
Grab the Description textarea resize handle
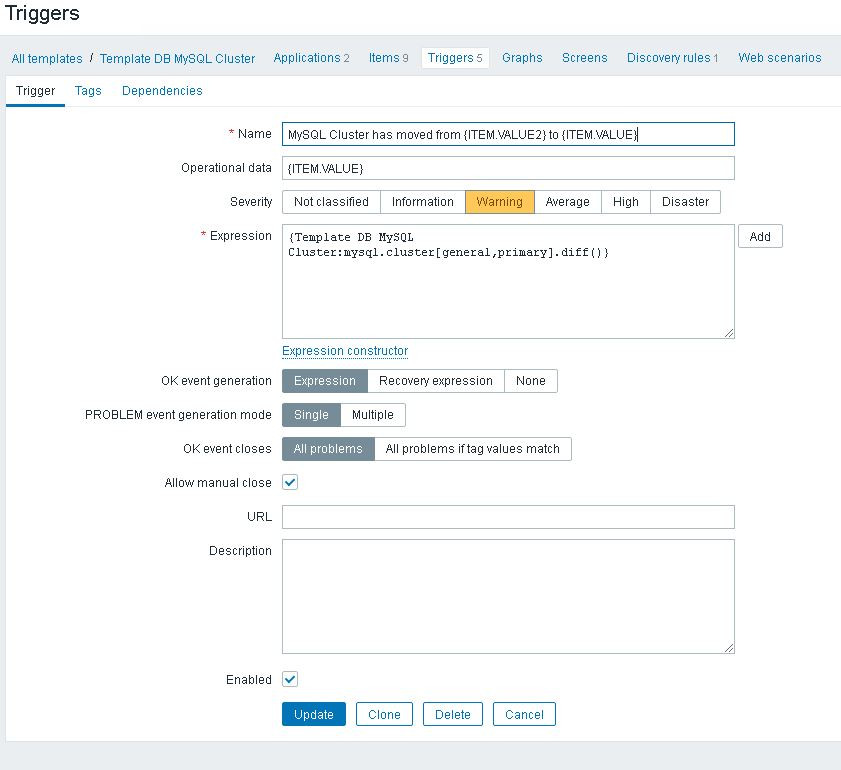tap(729, 648)
